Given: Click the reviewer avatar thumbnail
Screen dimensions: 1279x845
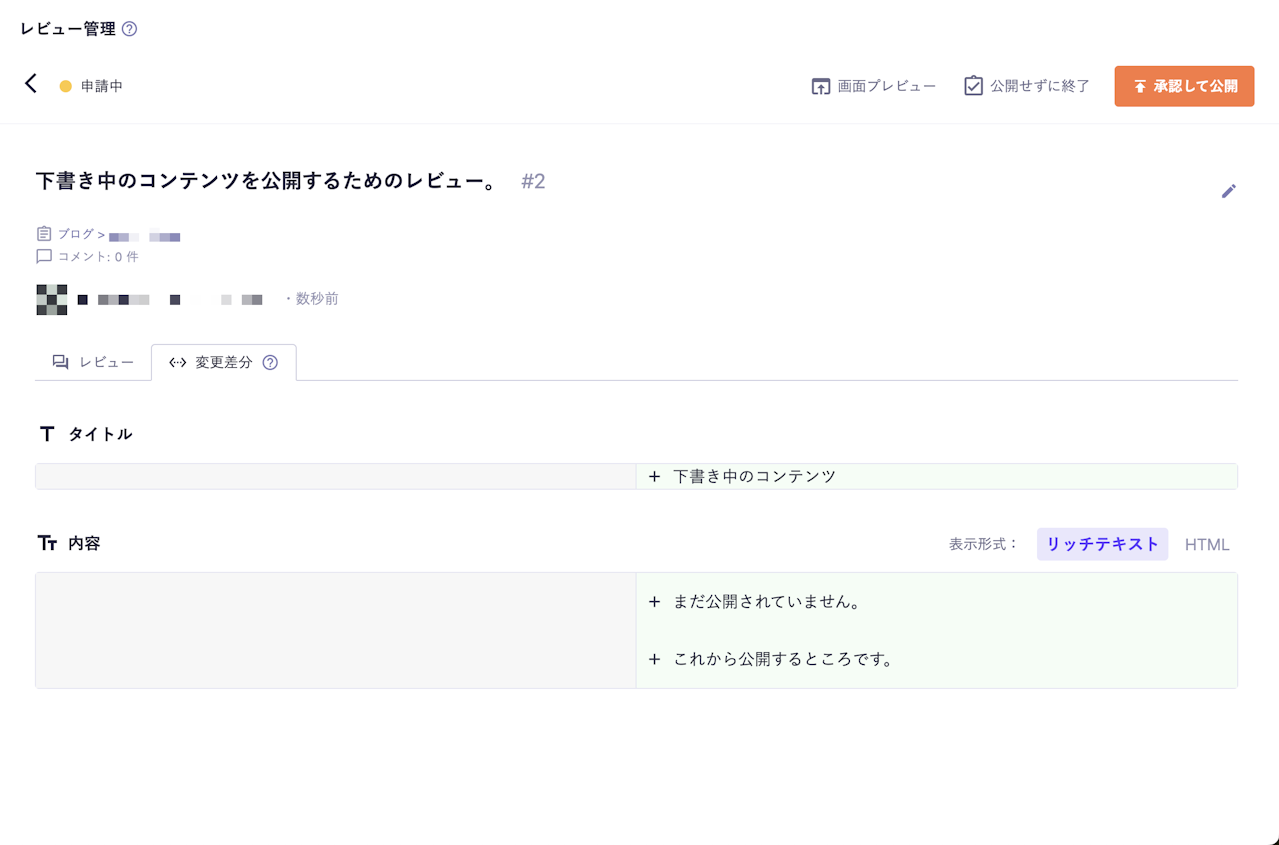Looking at the screenshot, I should tap(50, 298).
